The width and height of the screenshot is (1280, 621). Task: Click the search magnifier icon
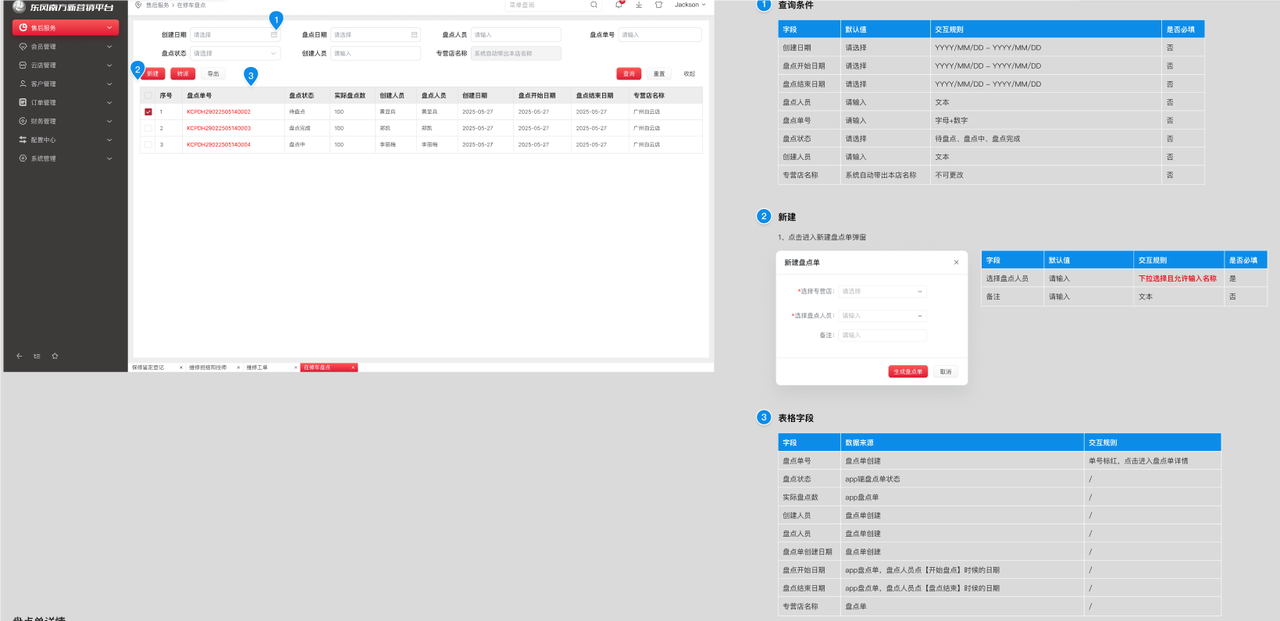pyautogui.click(x=594, y=5)
